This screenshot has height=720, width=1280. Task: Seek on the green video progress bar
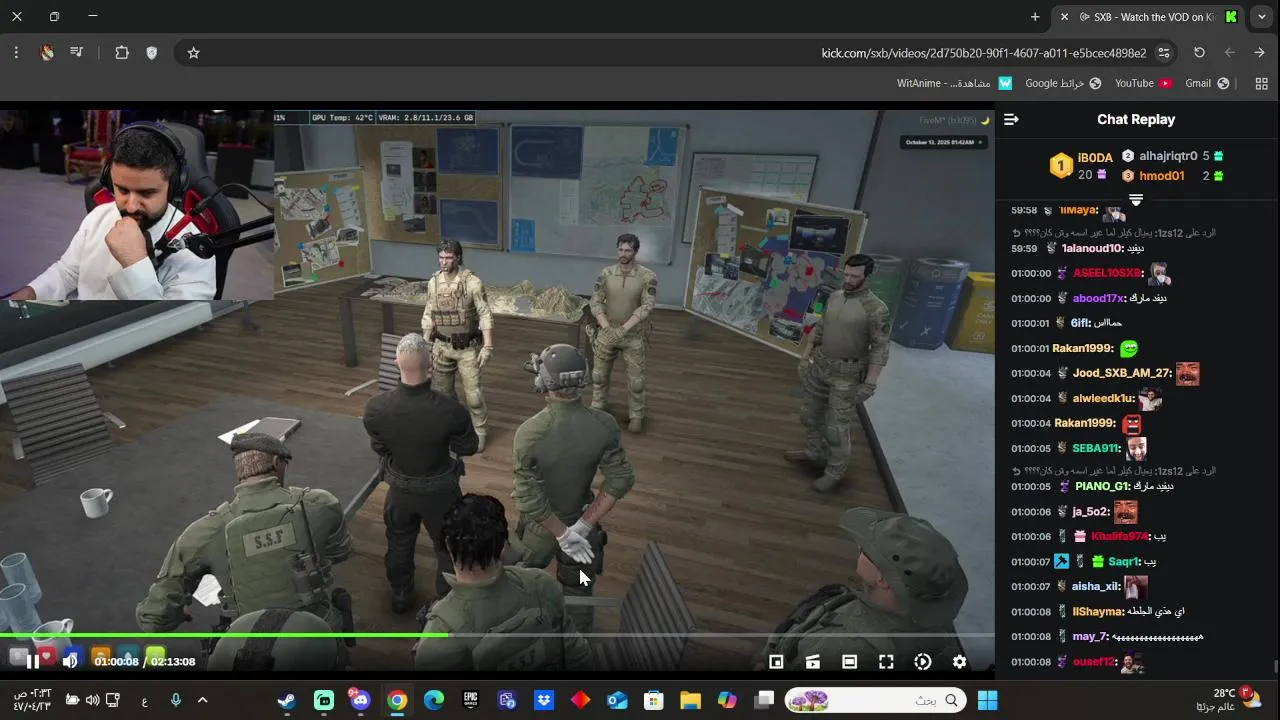pos(497,634)
